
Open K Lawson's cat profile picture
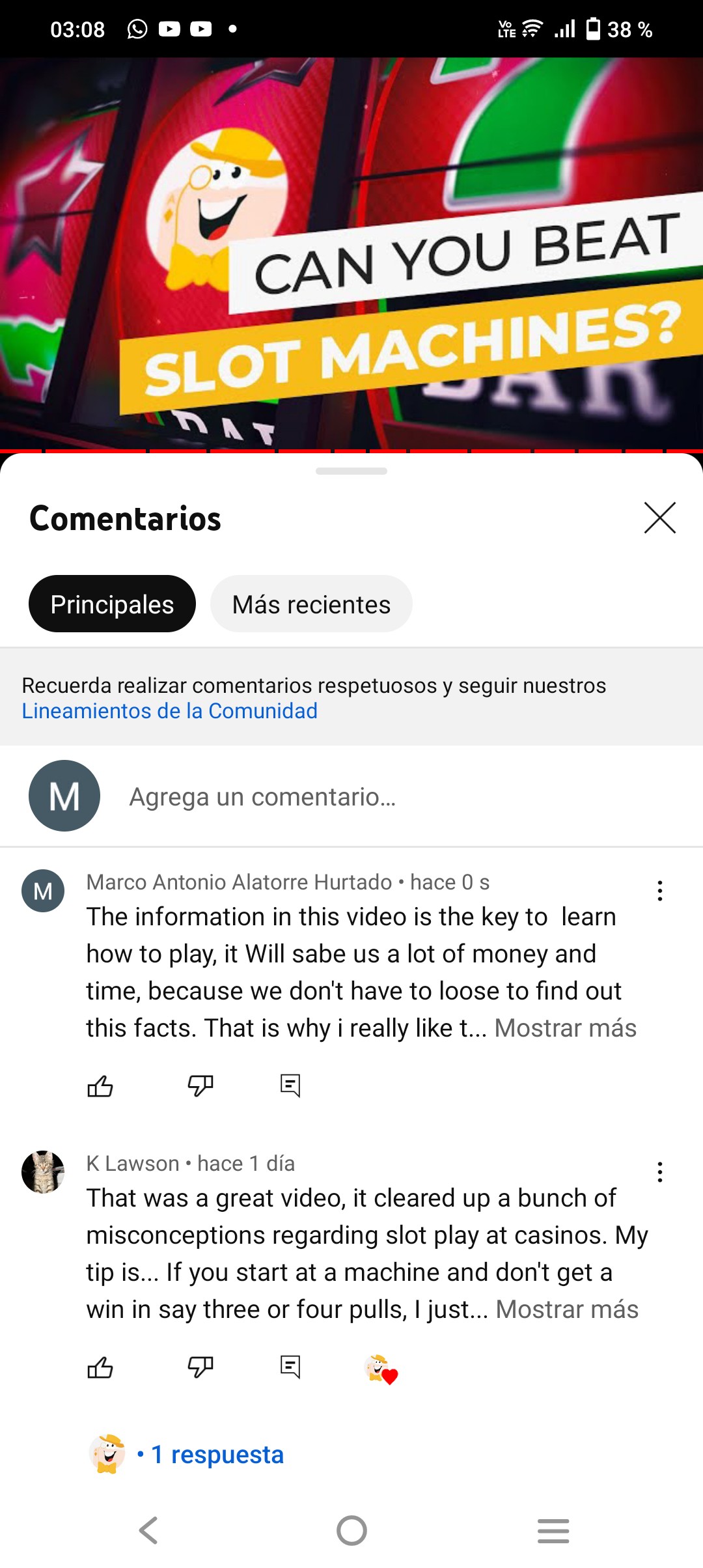click(43, 1171)
